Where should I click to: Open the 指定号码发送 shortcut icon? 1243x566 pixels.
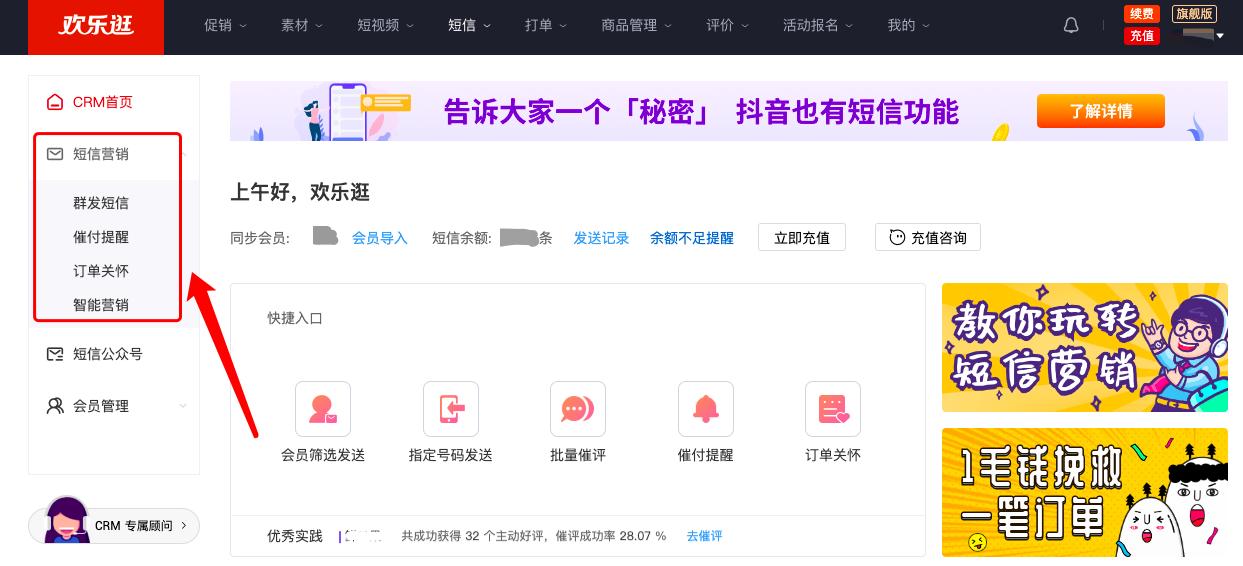pos(451,409)
